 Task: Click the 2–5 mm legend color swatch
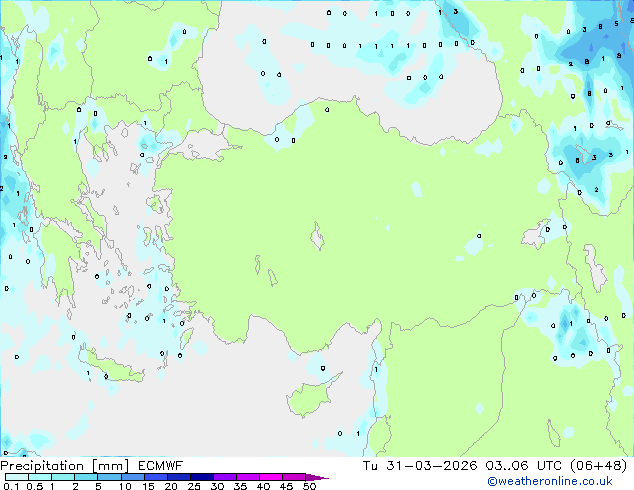tap(86, 477)
